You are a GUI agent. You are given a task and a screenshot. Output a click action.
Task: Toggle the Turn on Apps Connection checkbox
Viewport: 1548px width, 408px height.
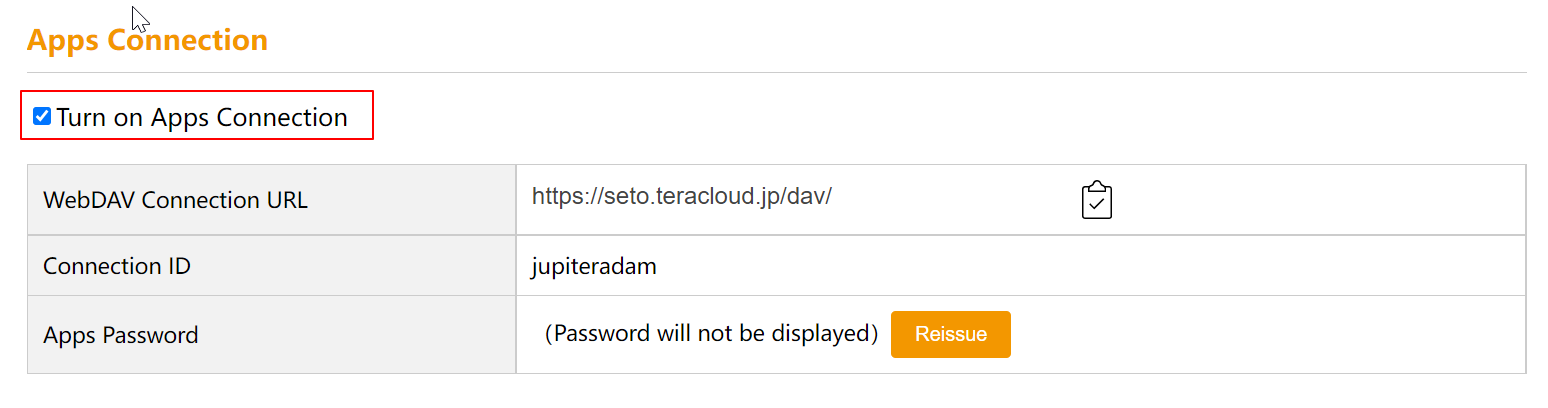tap(42, 116)
